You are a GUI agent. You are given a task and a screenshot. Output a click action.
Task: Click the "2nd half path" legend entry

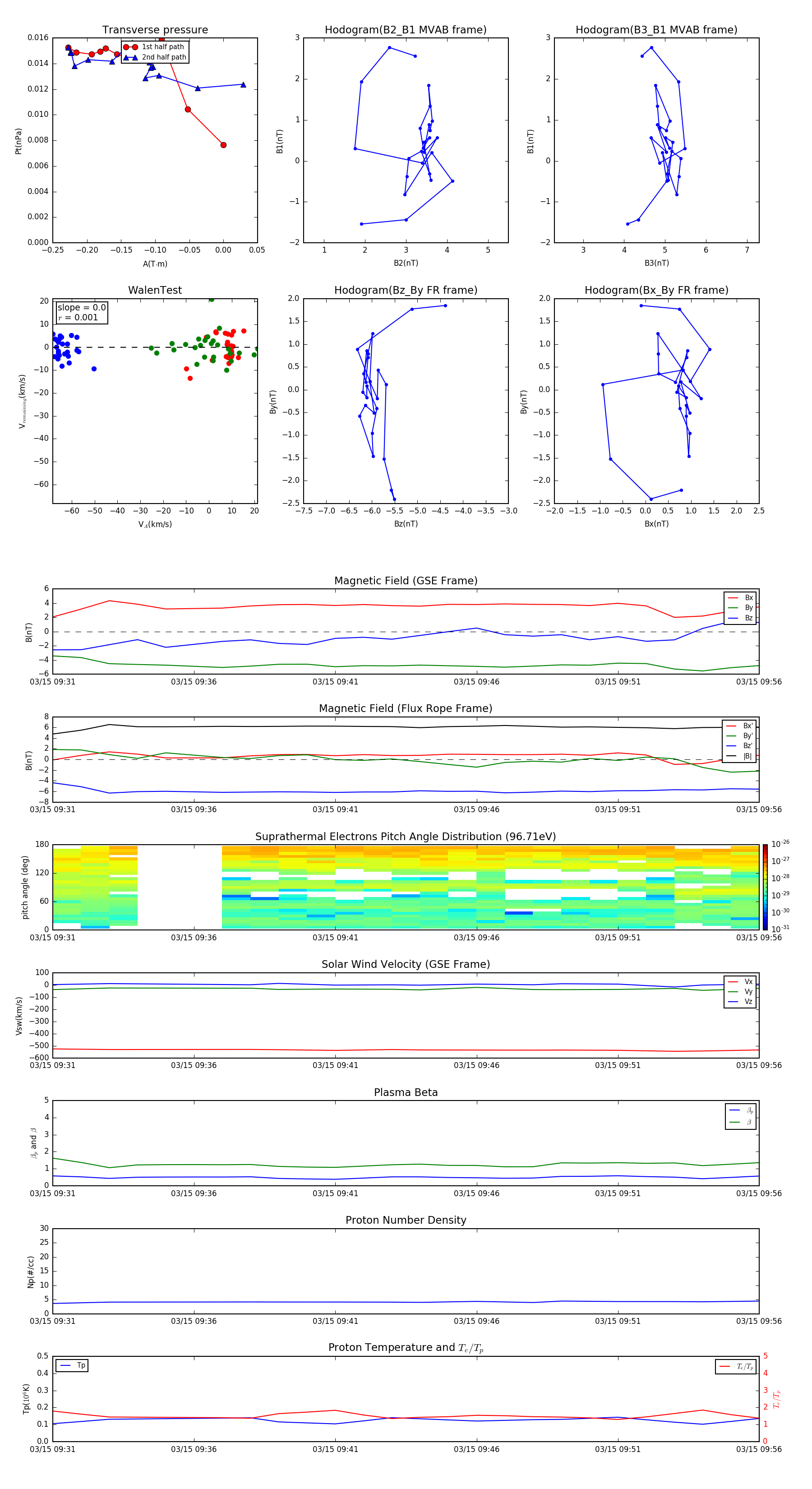click(154, 57)
